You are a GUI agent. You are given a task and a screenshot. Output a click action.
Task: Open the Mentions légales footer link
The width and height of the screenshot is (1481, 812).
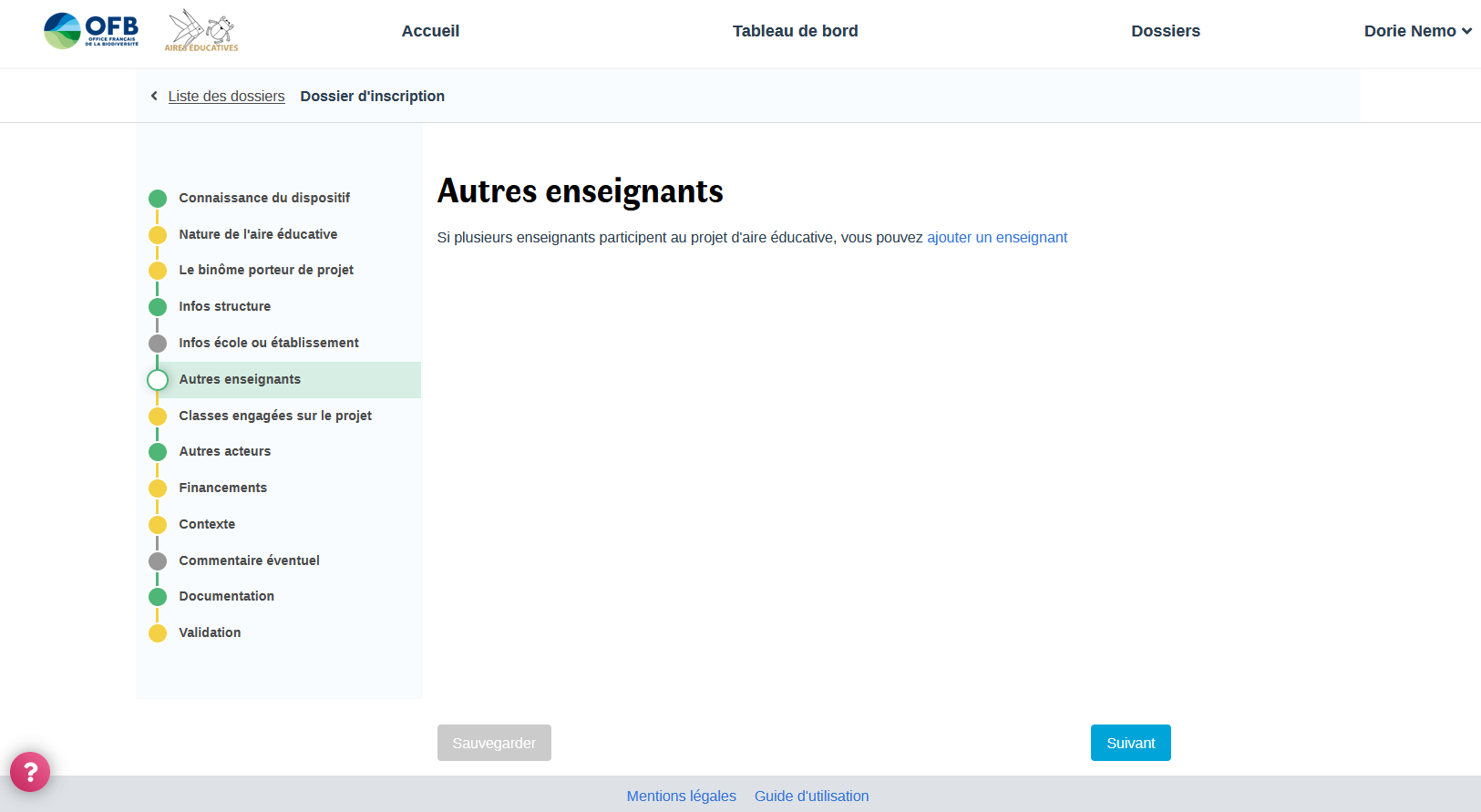[x=681, y=796]
